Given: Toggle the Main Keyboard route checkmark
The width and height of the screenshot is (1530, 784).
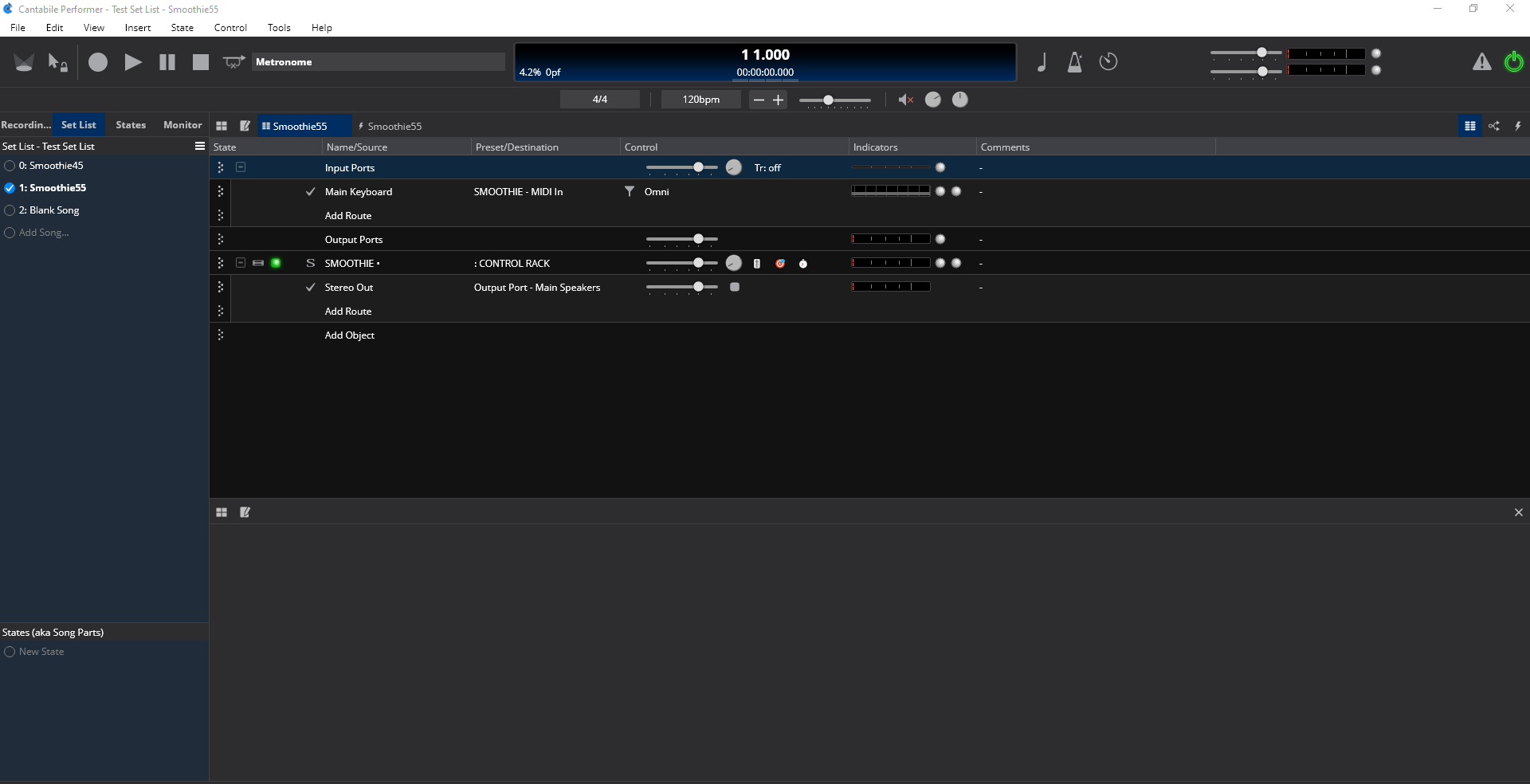Looking at the screenshot, I should (311, 192).
